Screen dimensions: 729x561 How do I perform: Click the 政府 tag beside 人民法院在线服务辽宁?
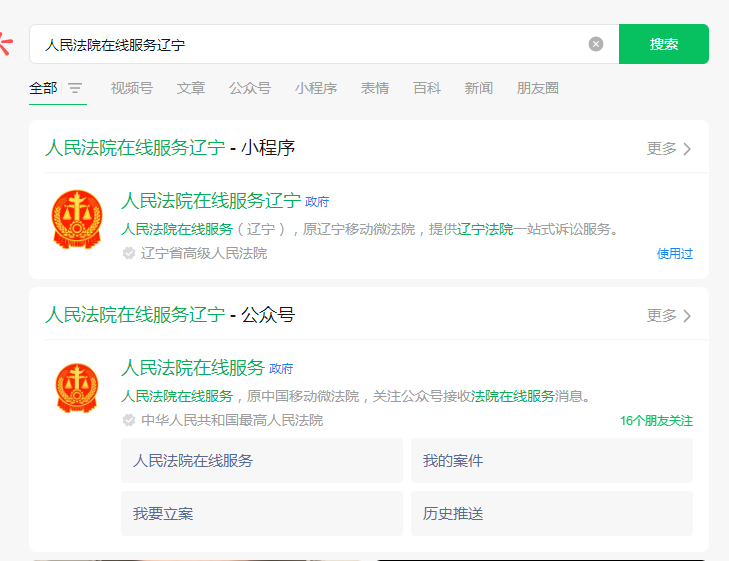(317, 202)
